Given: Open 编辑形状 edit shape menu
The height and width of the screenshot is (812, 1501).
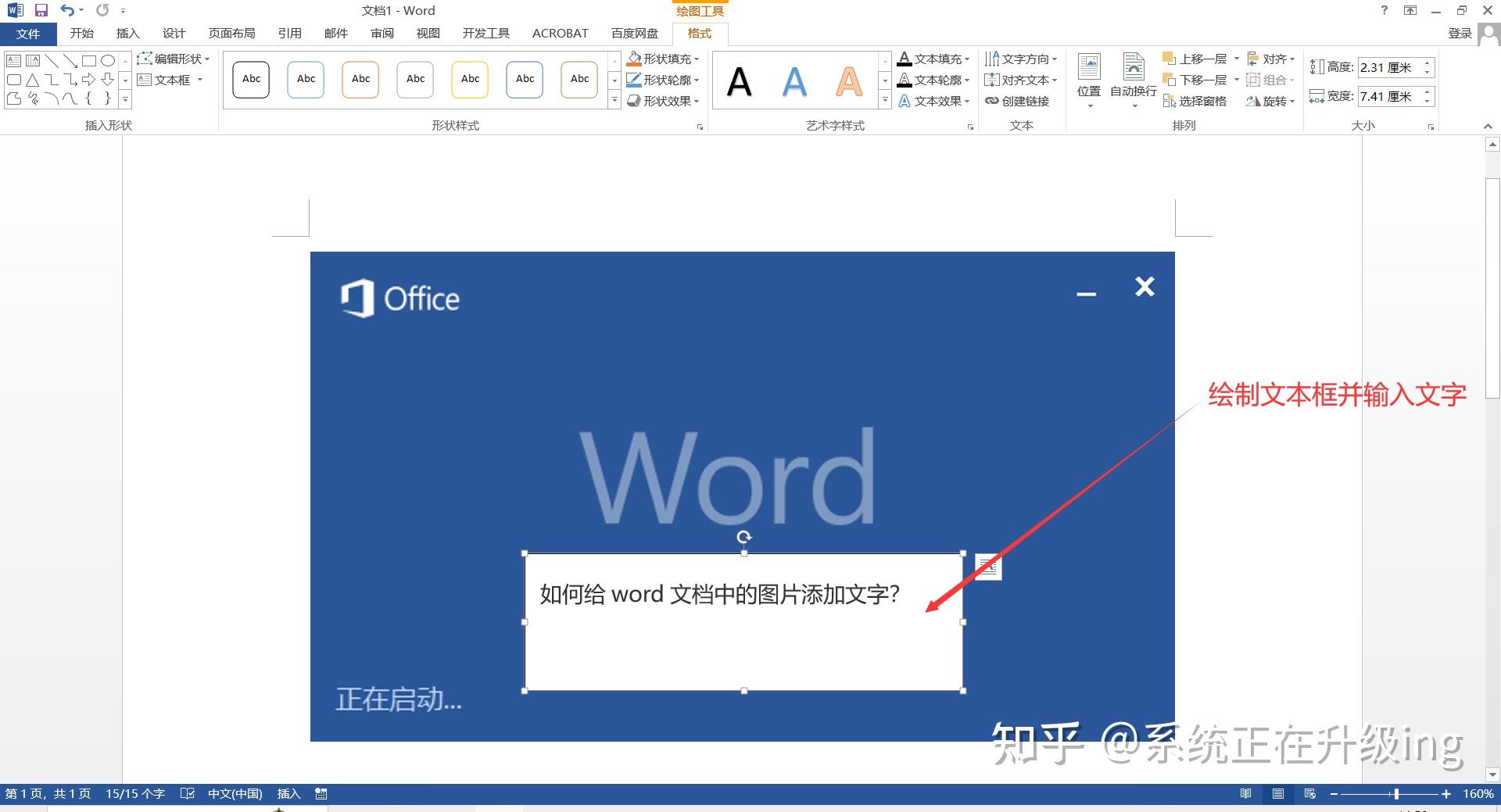Looking at the screenshot, I should (x=174, y=59).
